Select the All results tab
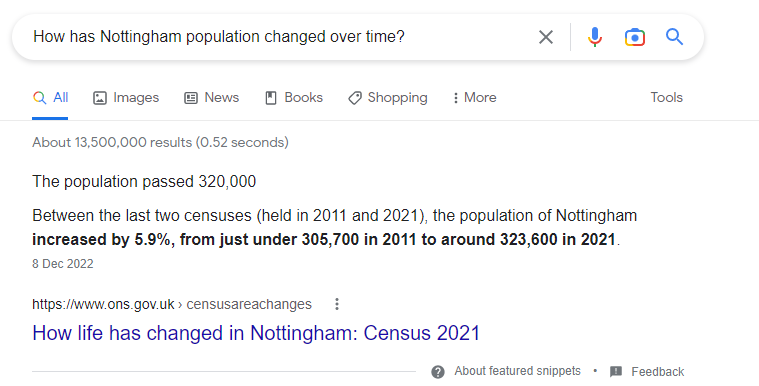The width and height of the screenshot is (759, 386). (x=50, y=97)
